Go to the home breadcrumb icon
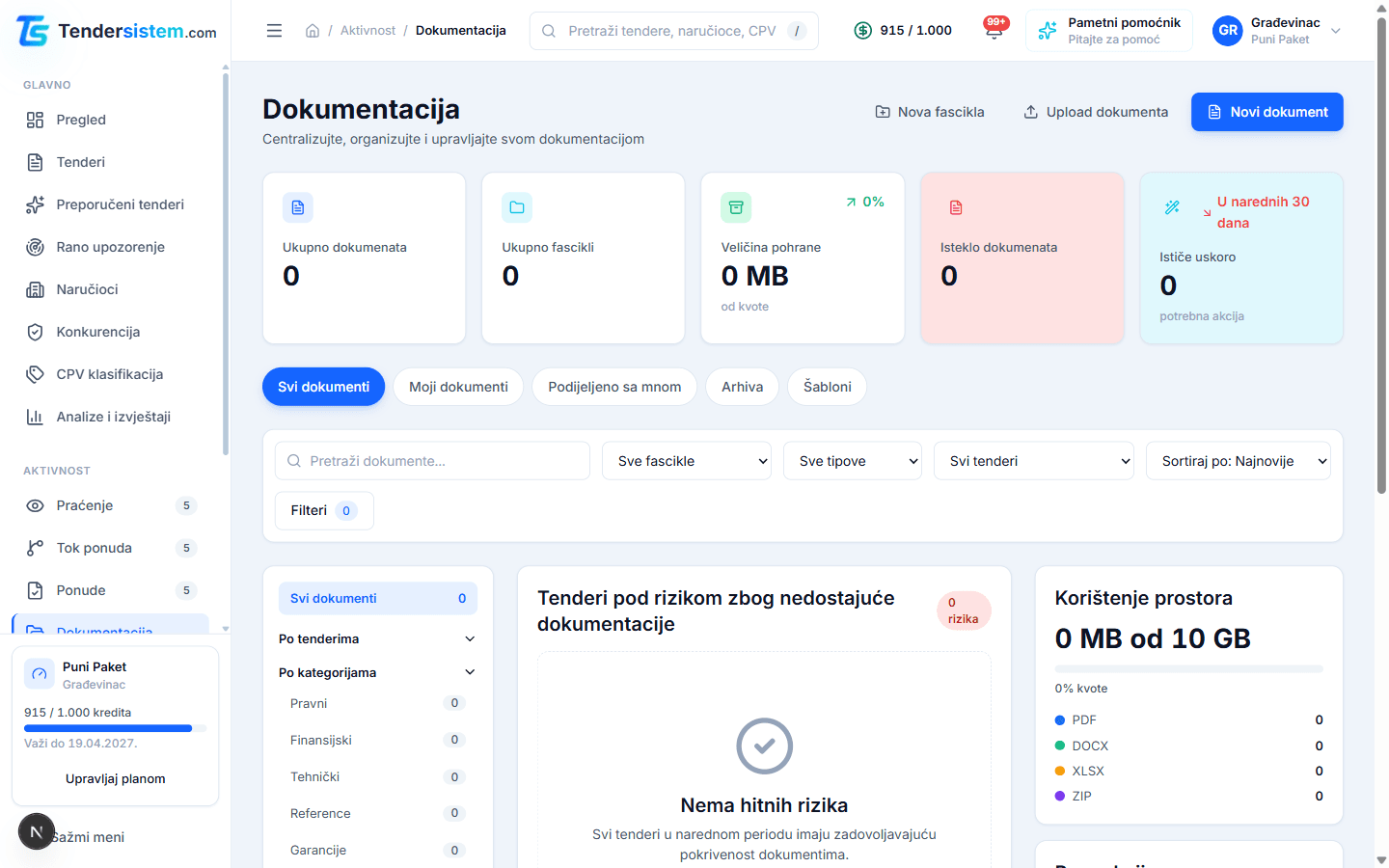The image size is (1389, 868). [x=313, y=31]
